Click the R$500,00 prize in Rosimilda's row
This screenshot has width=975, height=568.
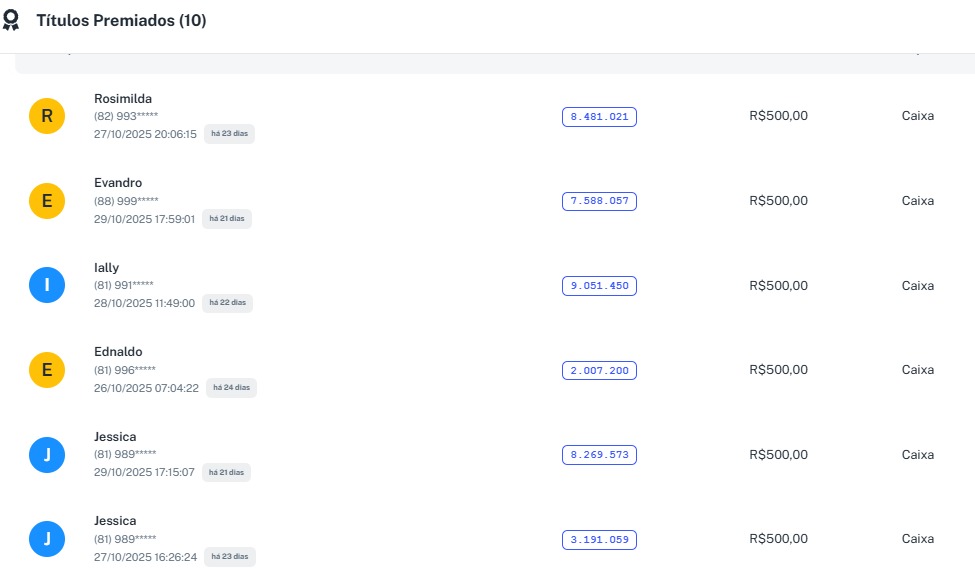click(778, 116)
